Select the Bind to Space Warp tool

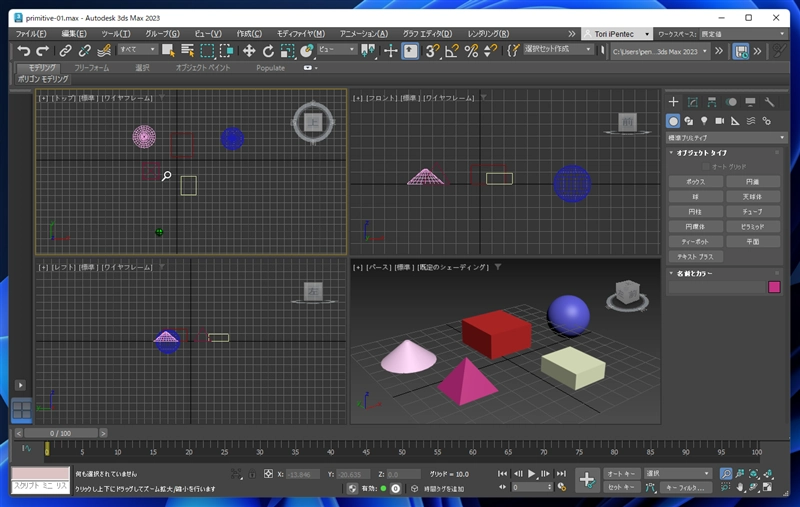point(104,50)
